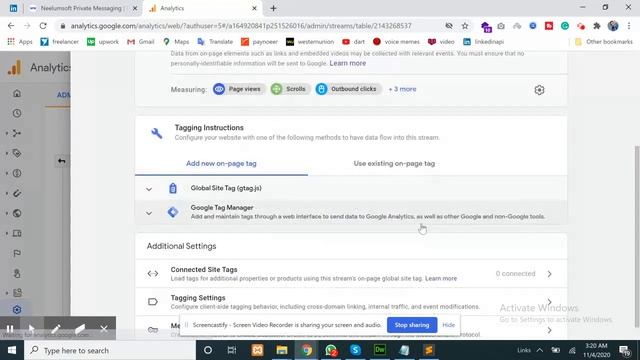Screen dimensions: 640x360
Task: Expand the Google Tag Manager section
Action: [149, 213]
